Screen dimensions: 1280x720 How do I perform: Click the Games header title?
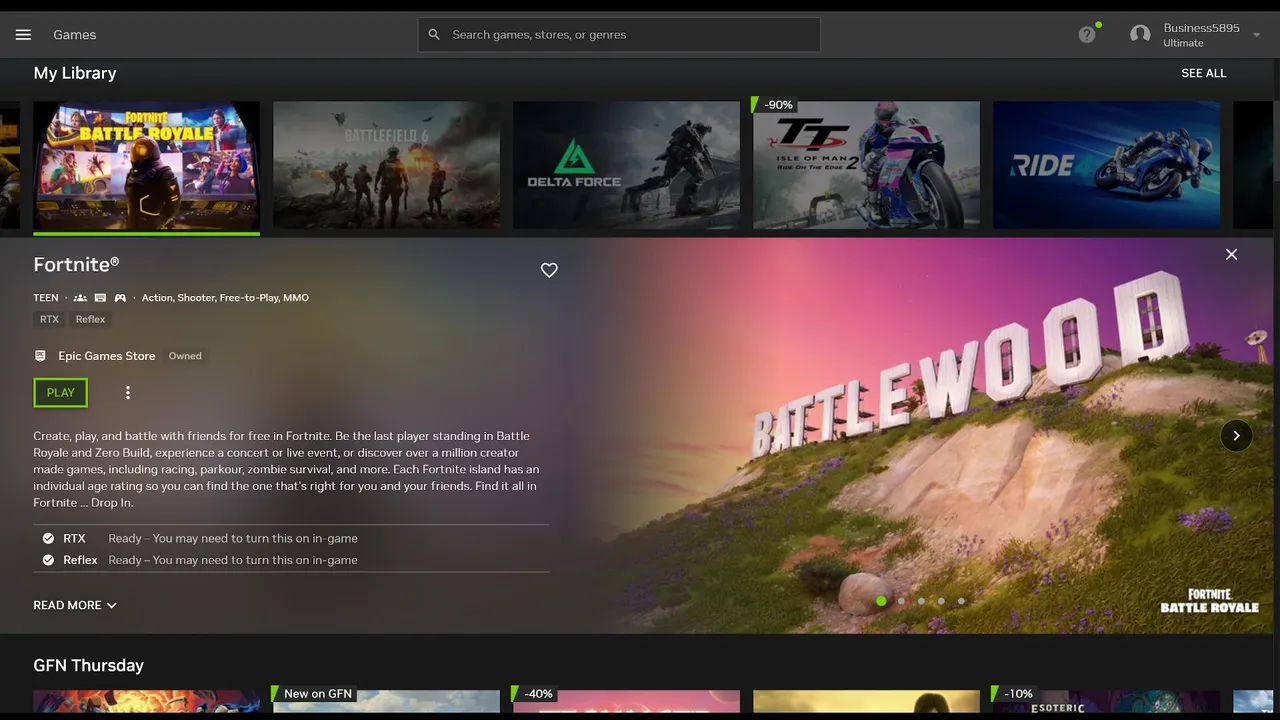point(75,35)
